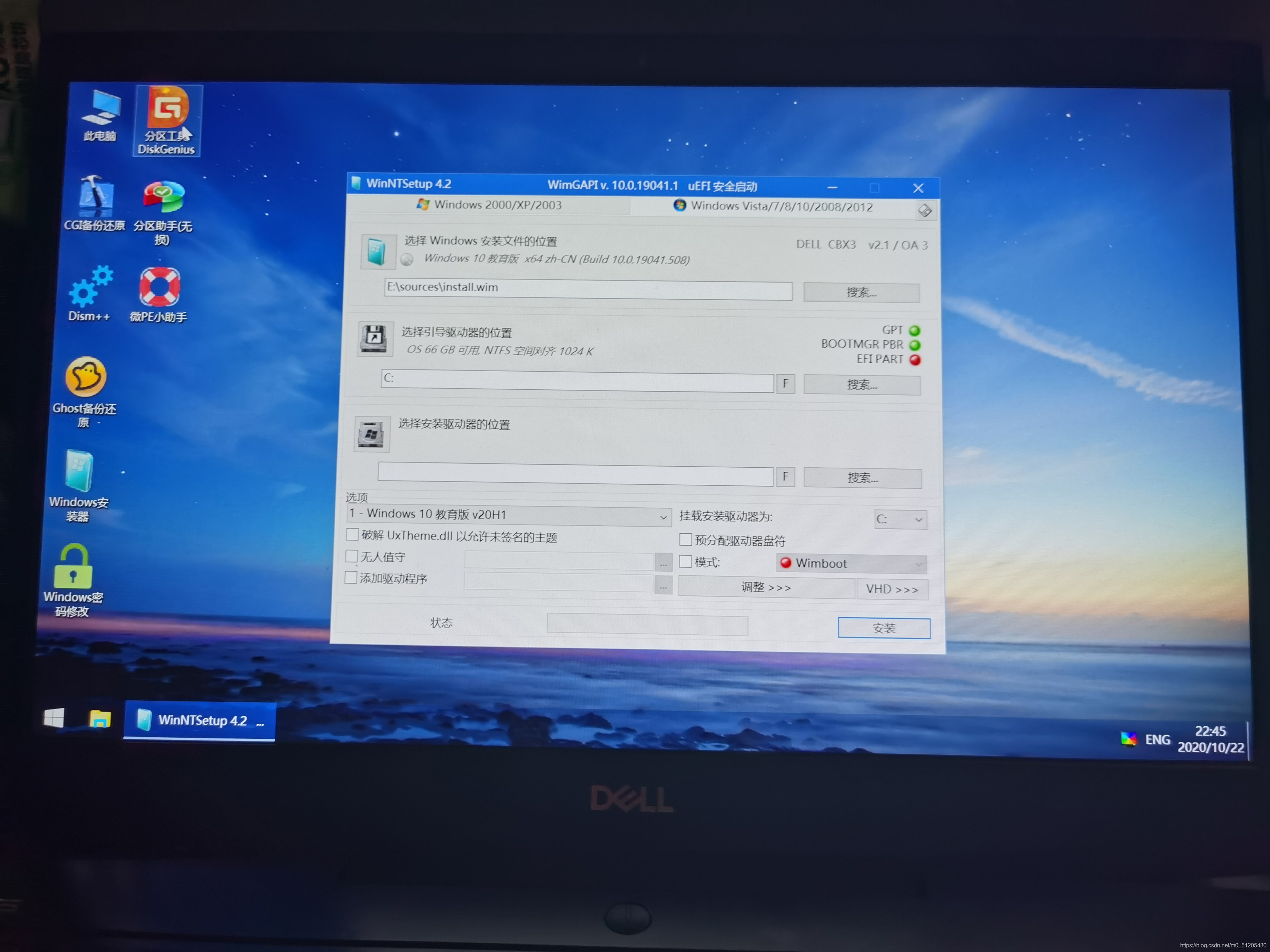
Task: Launch the DiskGenius partition tool icon
Action: [x=167, y=120]
